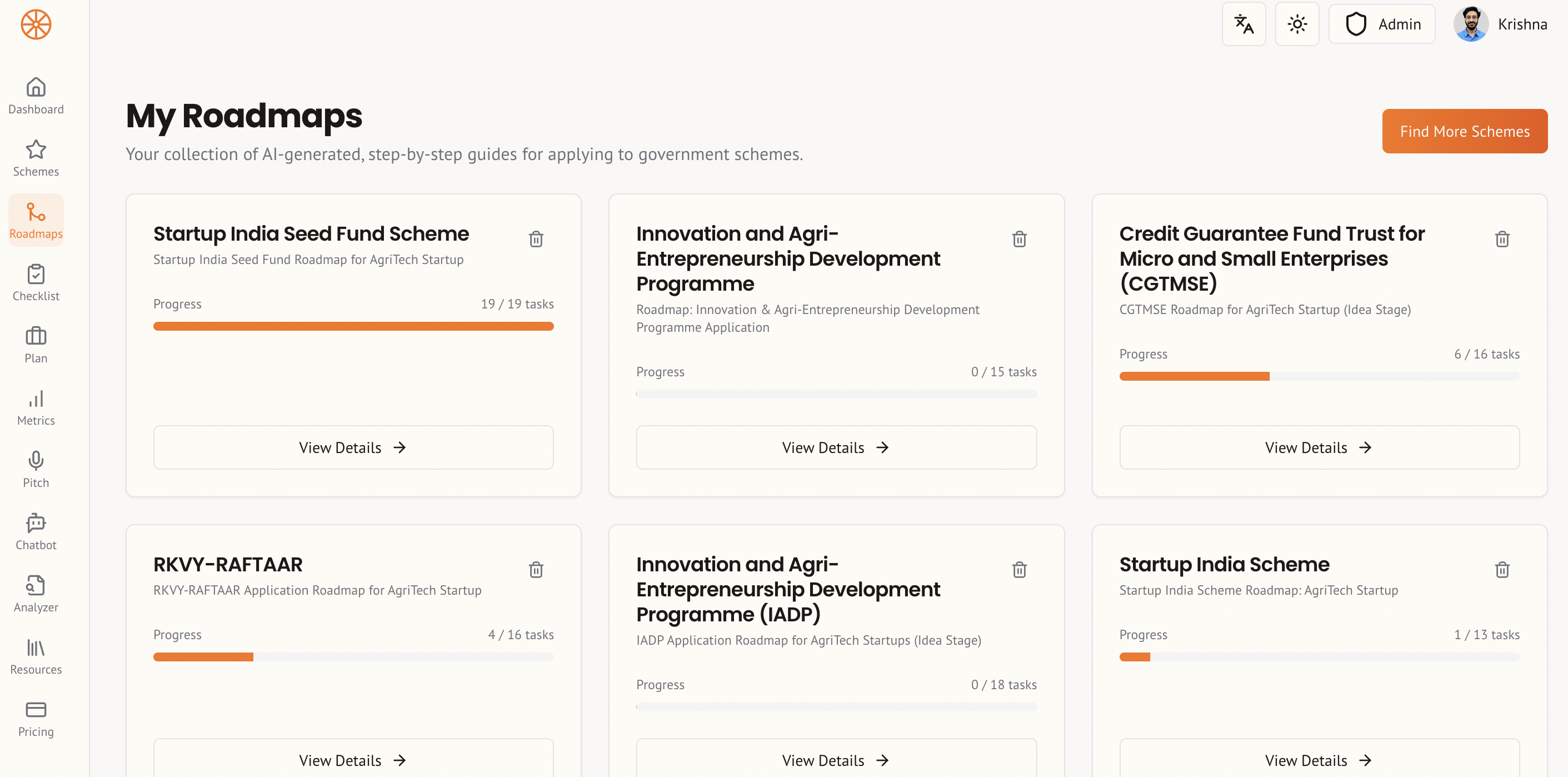Toggle light/dark theme with the sun icon
The width and height of the screenshot is (1568, 777).
(1296, 24)
